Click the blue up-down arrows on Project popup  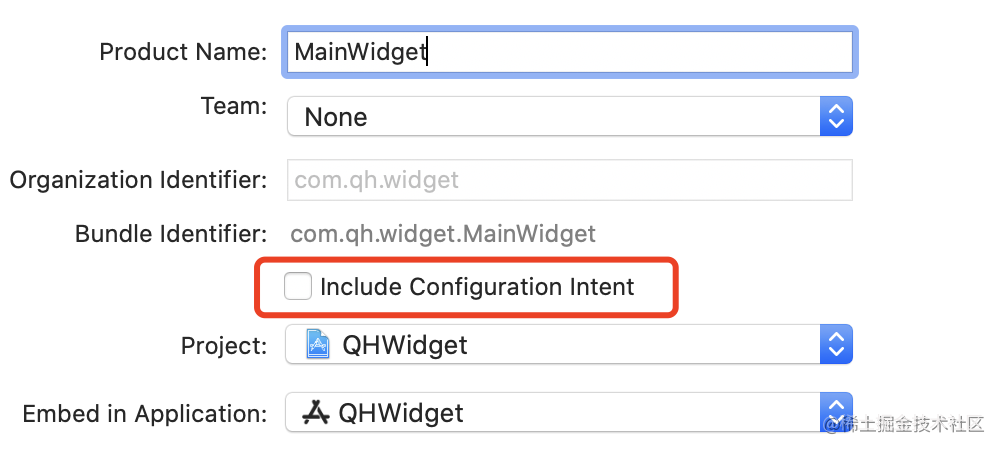[x=835, y=344]
